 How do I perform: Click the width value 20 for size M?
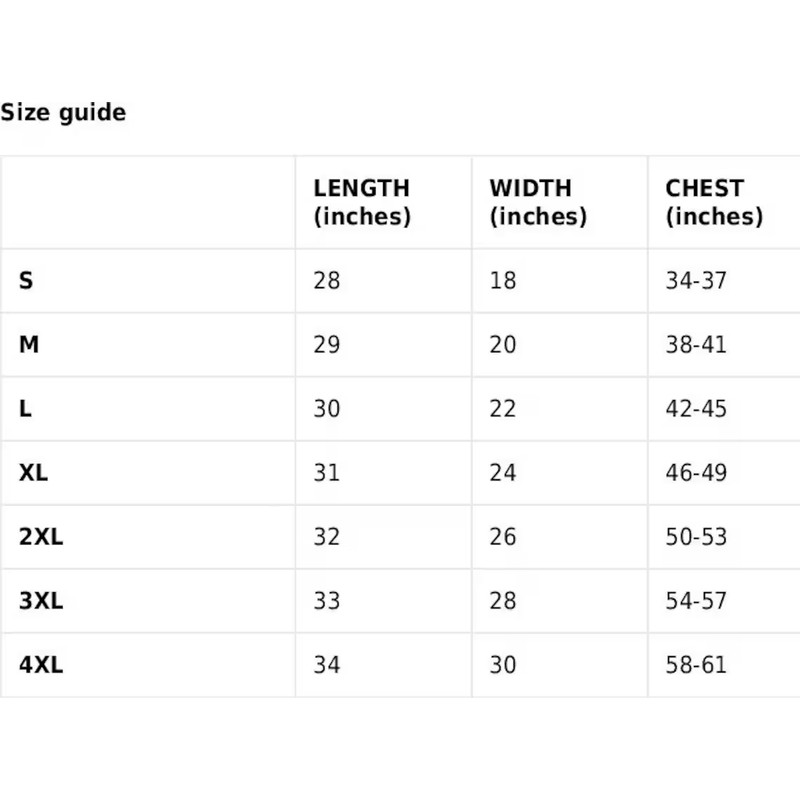tap(503, 345)
